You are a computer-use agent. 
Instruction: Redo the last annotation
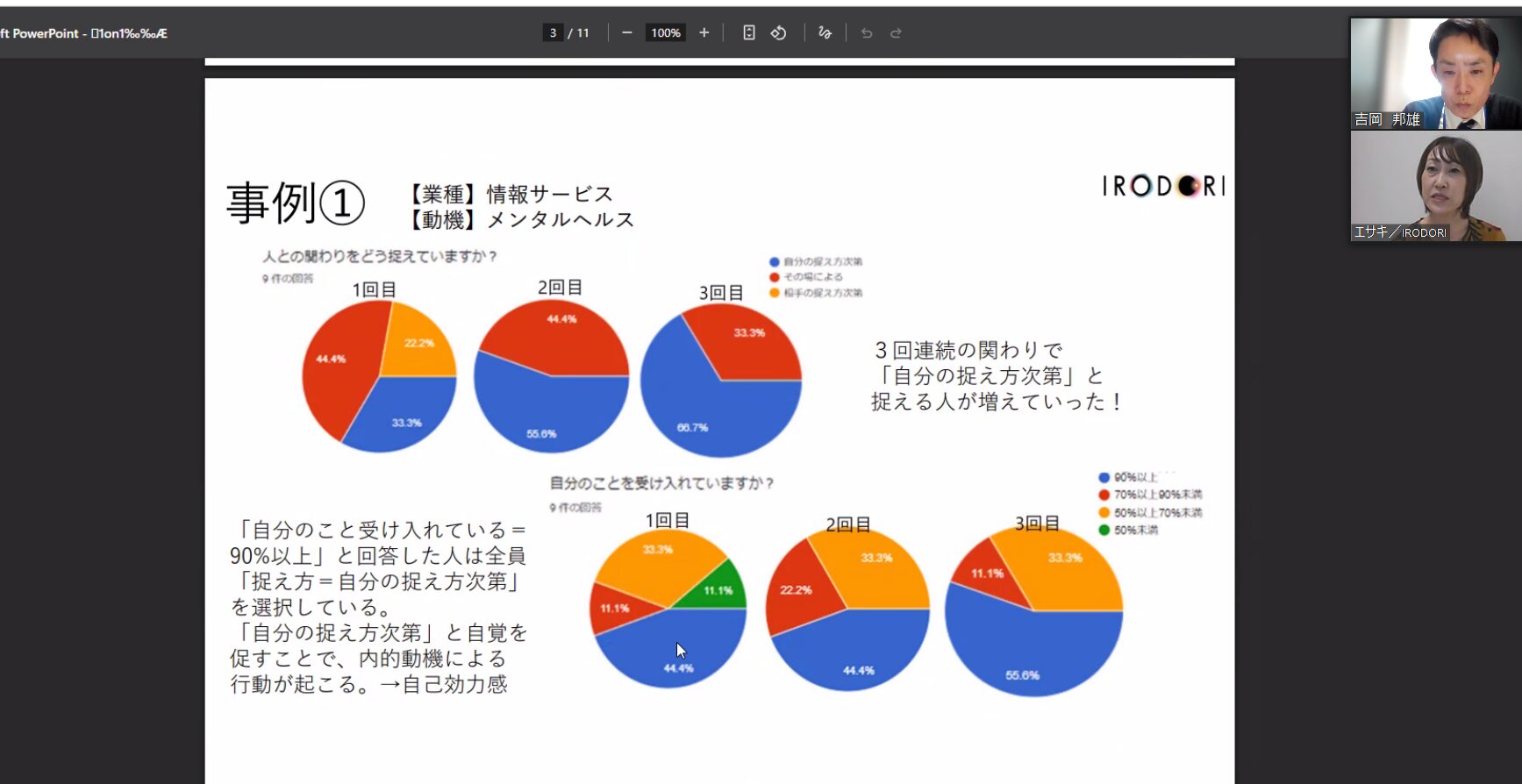pyautogui.click(x=896, y=33)
